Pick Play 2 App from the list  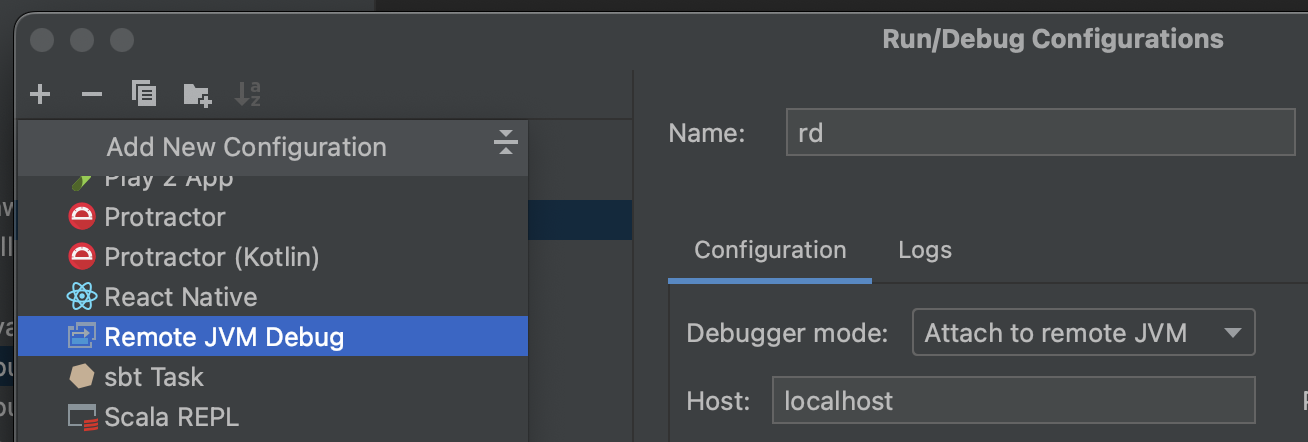pyautogui.click(x=168, y=181)
